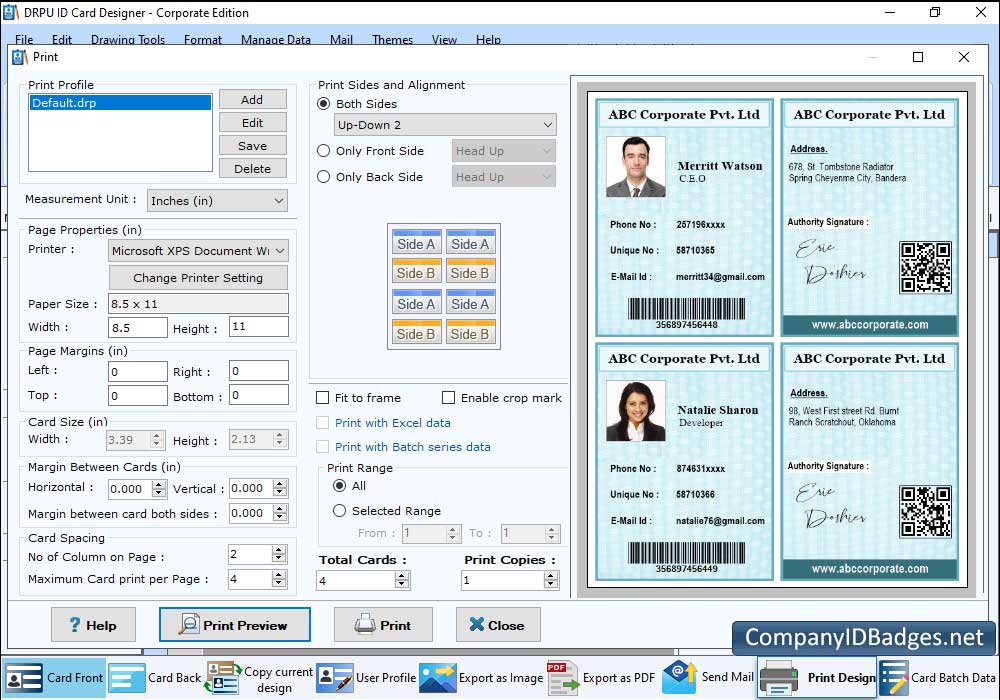Open the File menu
Screen dimensions: 1000x700
(x=24, y=40)
